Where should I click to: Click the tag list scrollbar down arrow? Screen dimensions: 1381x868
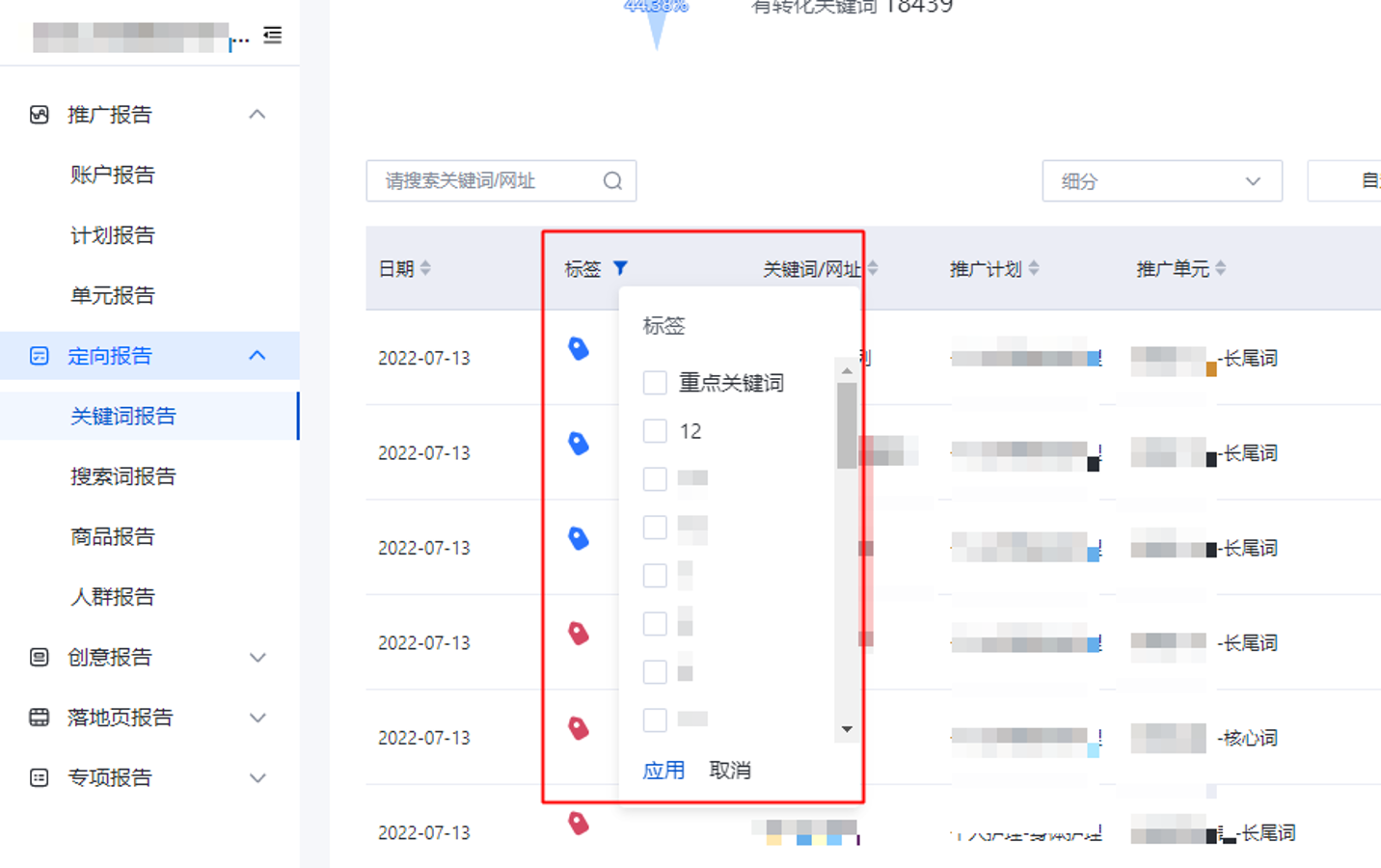pos(847,730)
